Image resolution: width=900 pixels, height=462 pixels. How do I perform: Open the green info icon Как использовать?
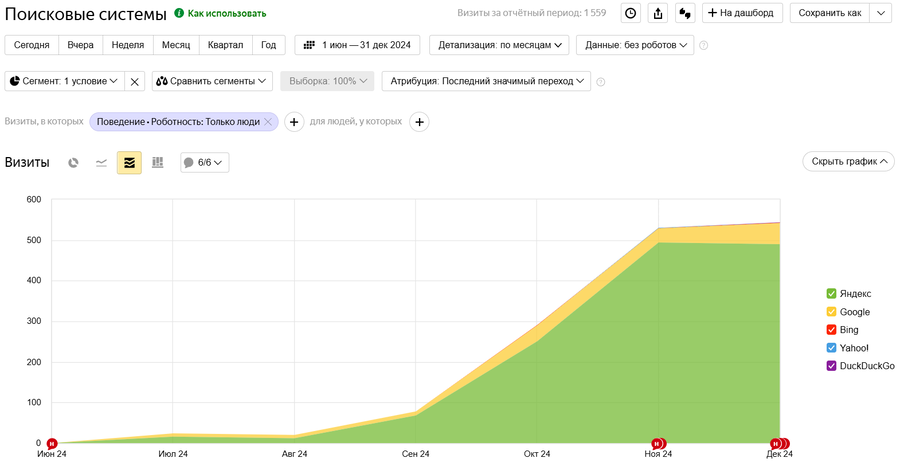point(179,13)
